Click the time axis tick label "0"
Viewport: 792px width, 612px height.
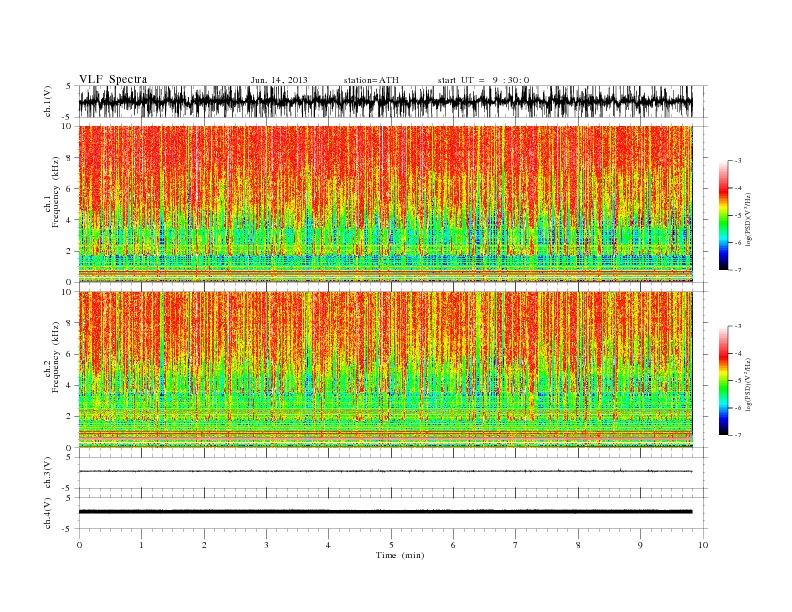pos(79,545)
